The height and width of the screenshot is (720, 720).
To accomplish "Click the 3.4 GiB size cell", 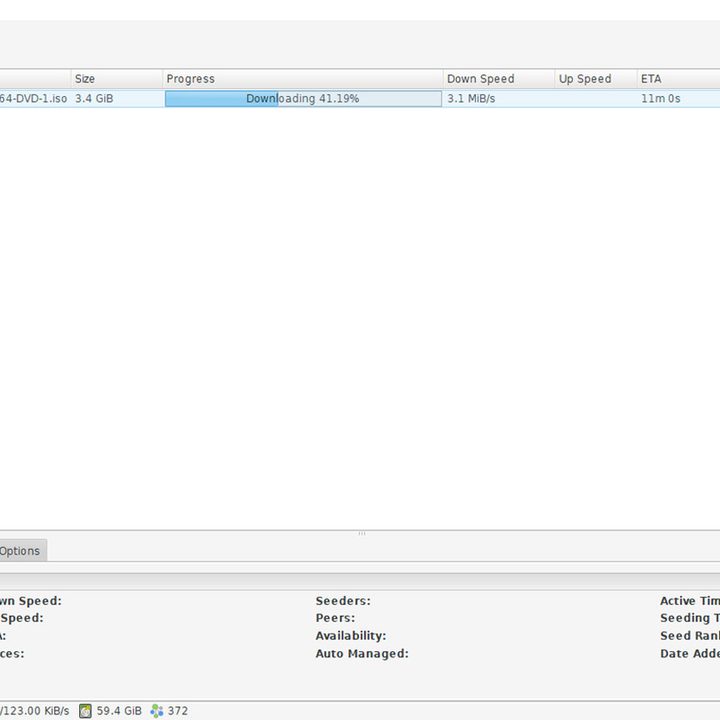I will pos(94,99).
